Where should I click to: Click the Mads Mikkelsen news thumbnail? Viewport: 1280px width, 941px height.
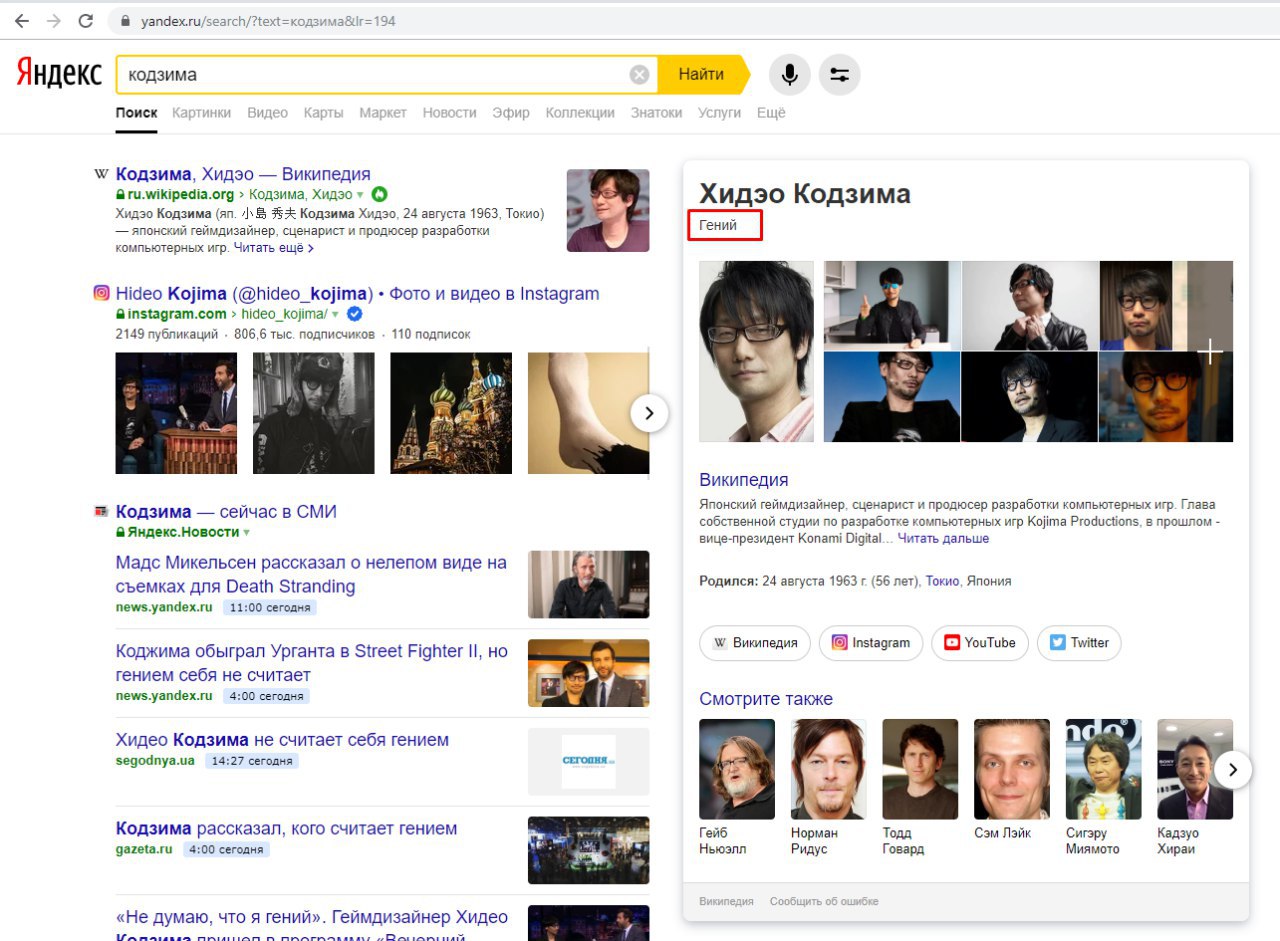(x=589, y=584)
